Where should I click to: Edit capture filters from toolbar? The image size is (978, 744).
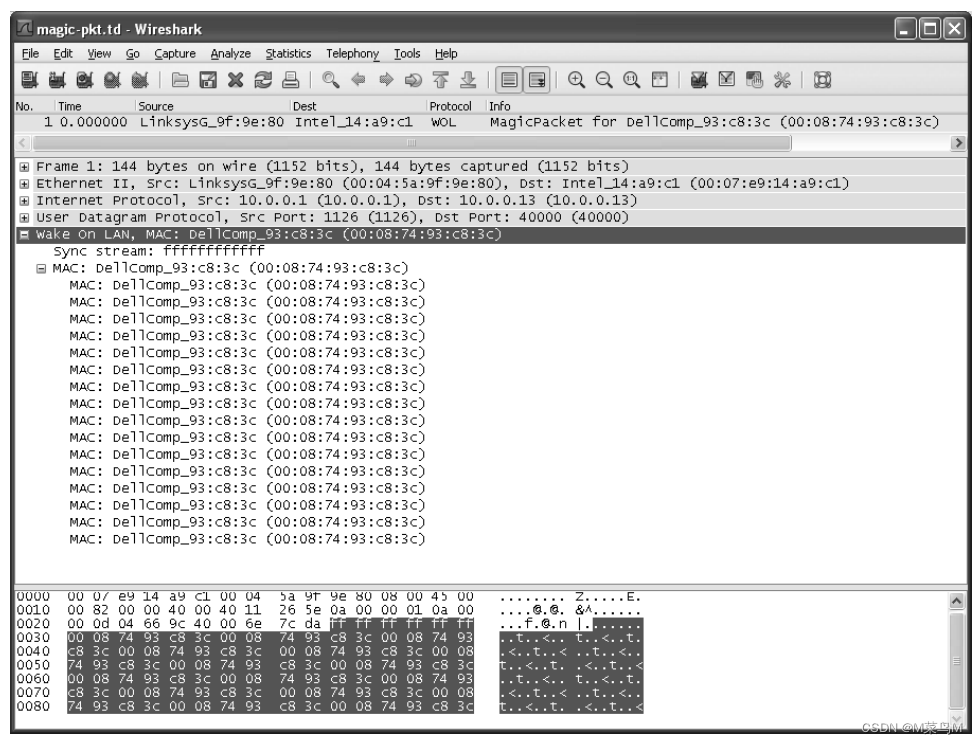tap(699, 80)
